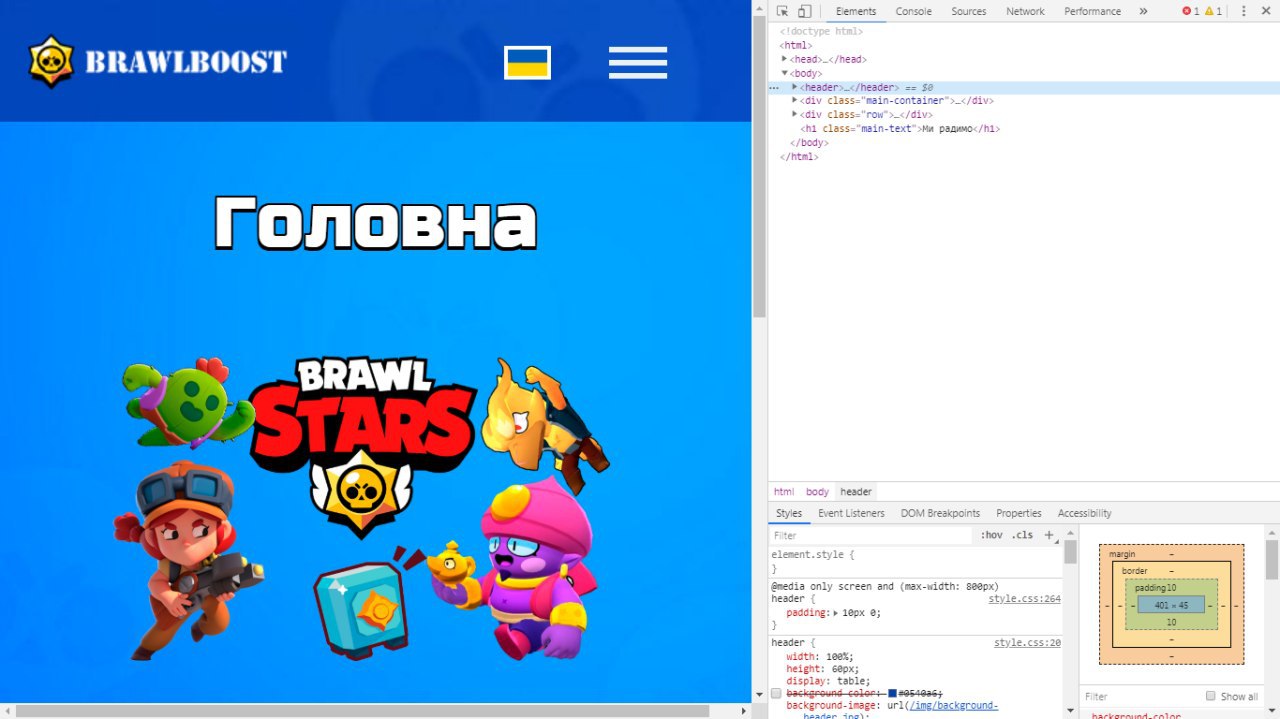1280x719 pixels.
Task: Open the DevTools three-dot menu
Action: click(x=1244, y=11)
